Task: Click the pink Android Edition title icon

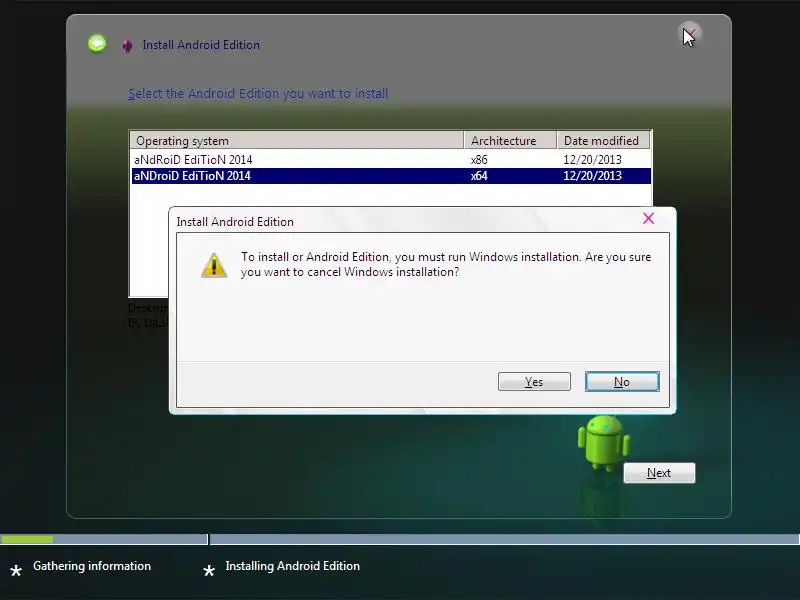Action: pos(128,45)
